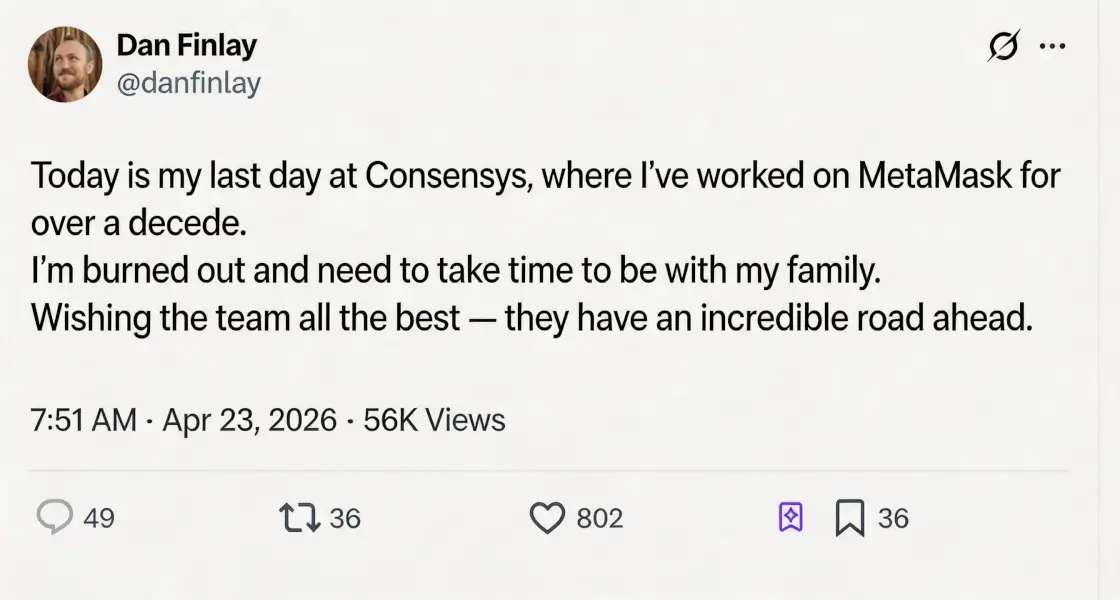Select the reply count 49

click(x=98, y=518)
